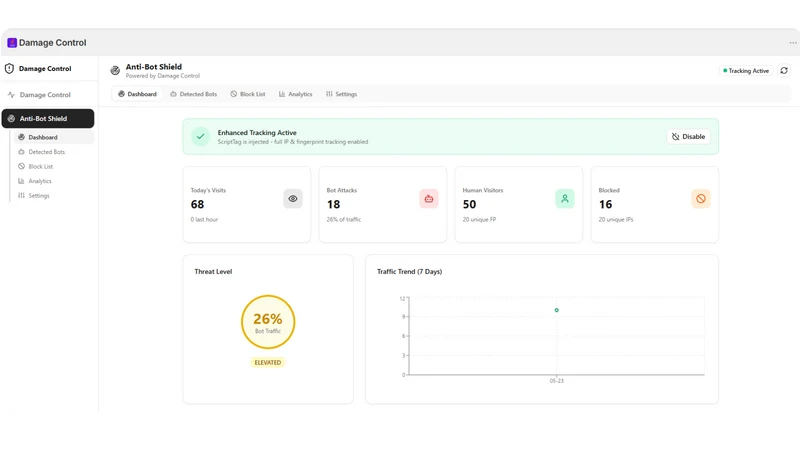Screen dimensions: 800x450
Task: Open the Block List tab
Action: click(x=247, y=94)
